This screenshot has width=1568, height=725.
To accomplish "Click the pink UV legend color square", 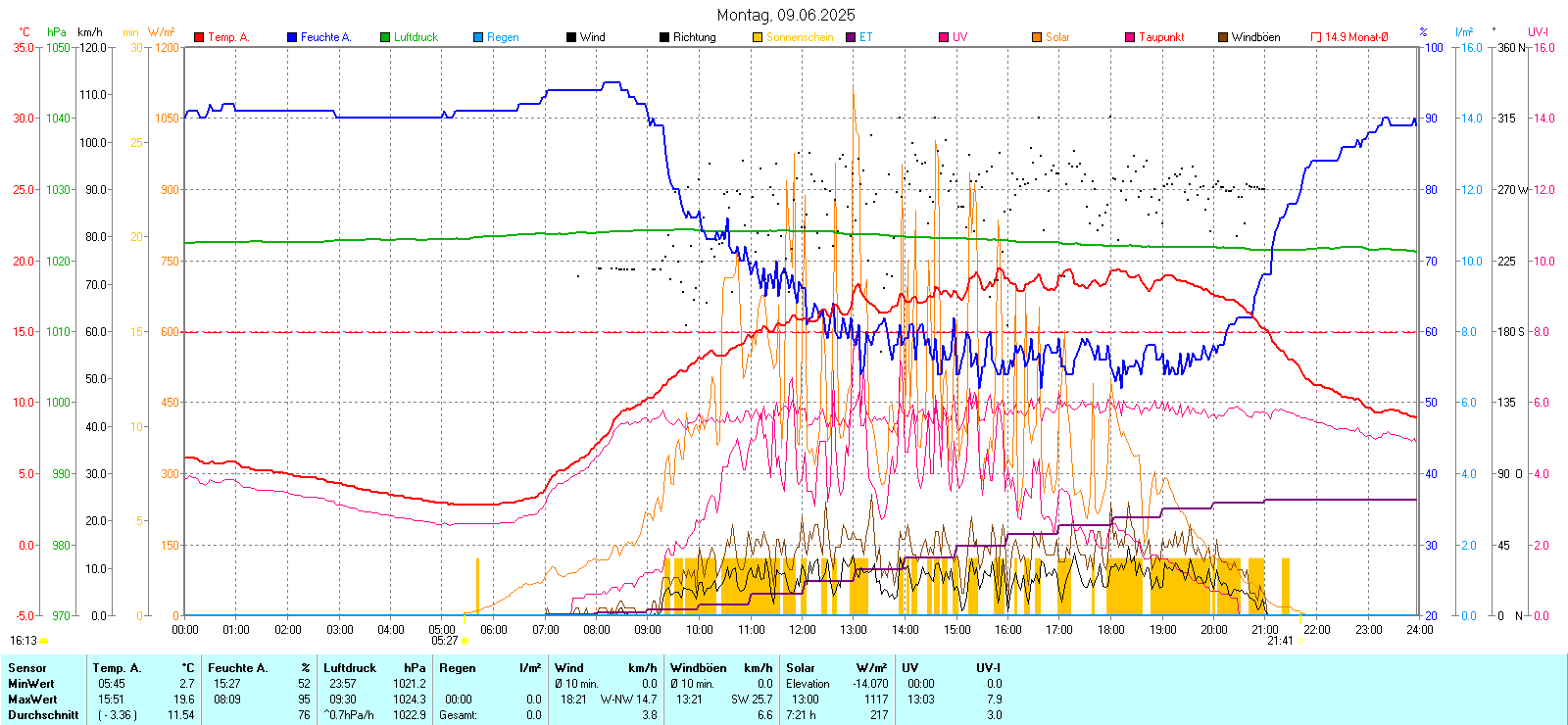I will click(x=944, y=37).
